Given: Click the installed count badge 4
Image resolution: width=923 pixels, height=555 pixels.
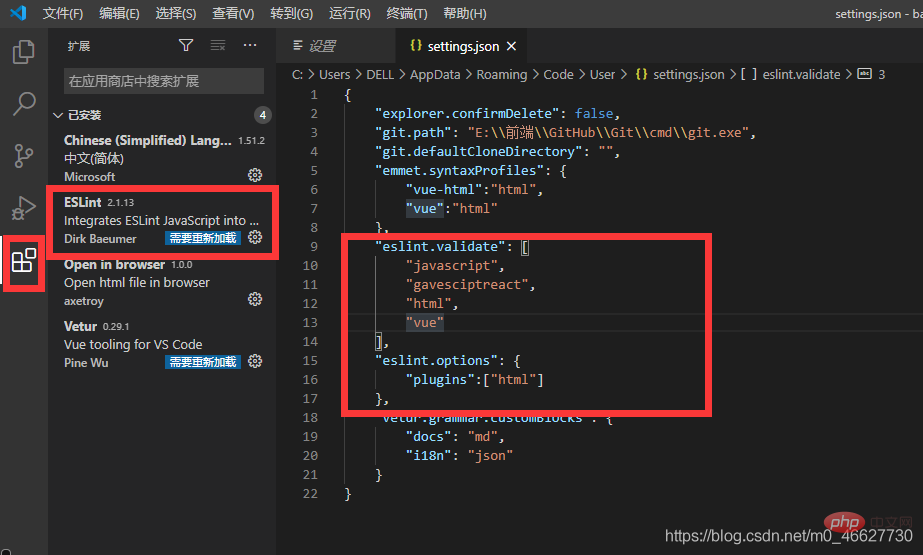Looking at the screenshot, I should pyautogui.click(x=263, y=115).
